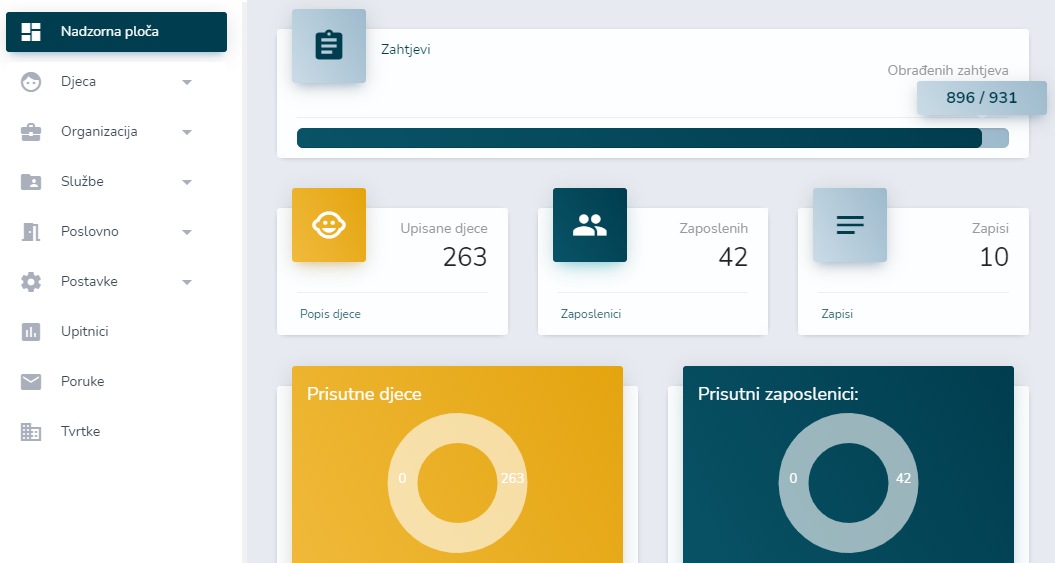Click the Zapisi text-lines icon tile

(849, 225)
